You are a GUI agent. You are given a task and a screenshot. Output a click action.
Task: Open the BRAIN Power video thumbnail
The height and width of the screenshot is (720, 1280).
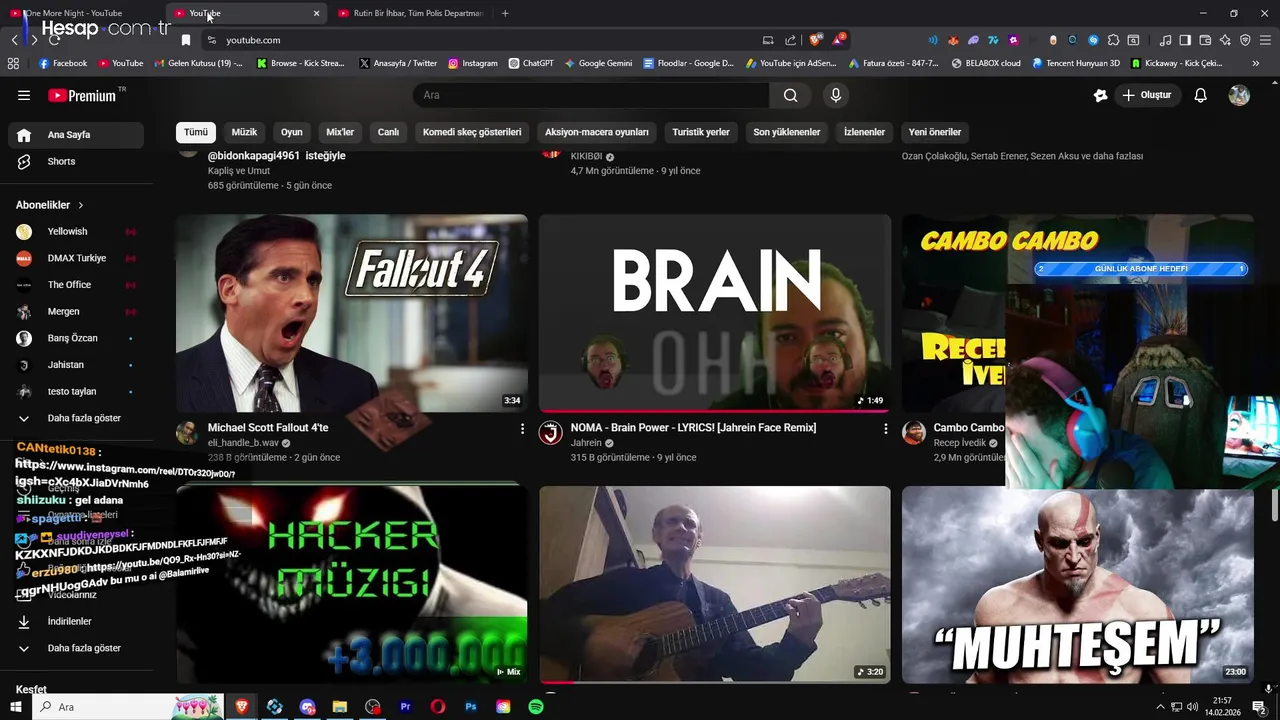click(x=715, y=313)
